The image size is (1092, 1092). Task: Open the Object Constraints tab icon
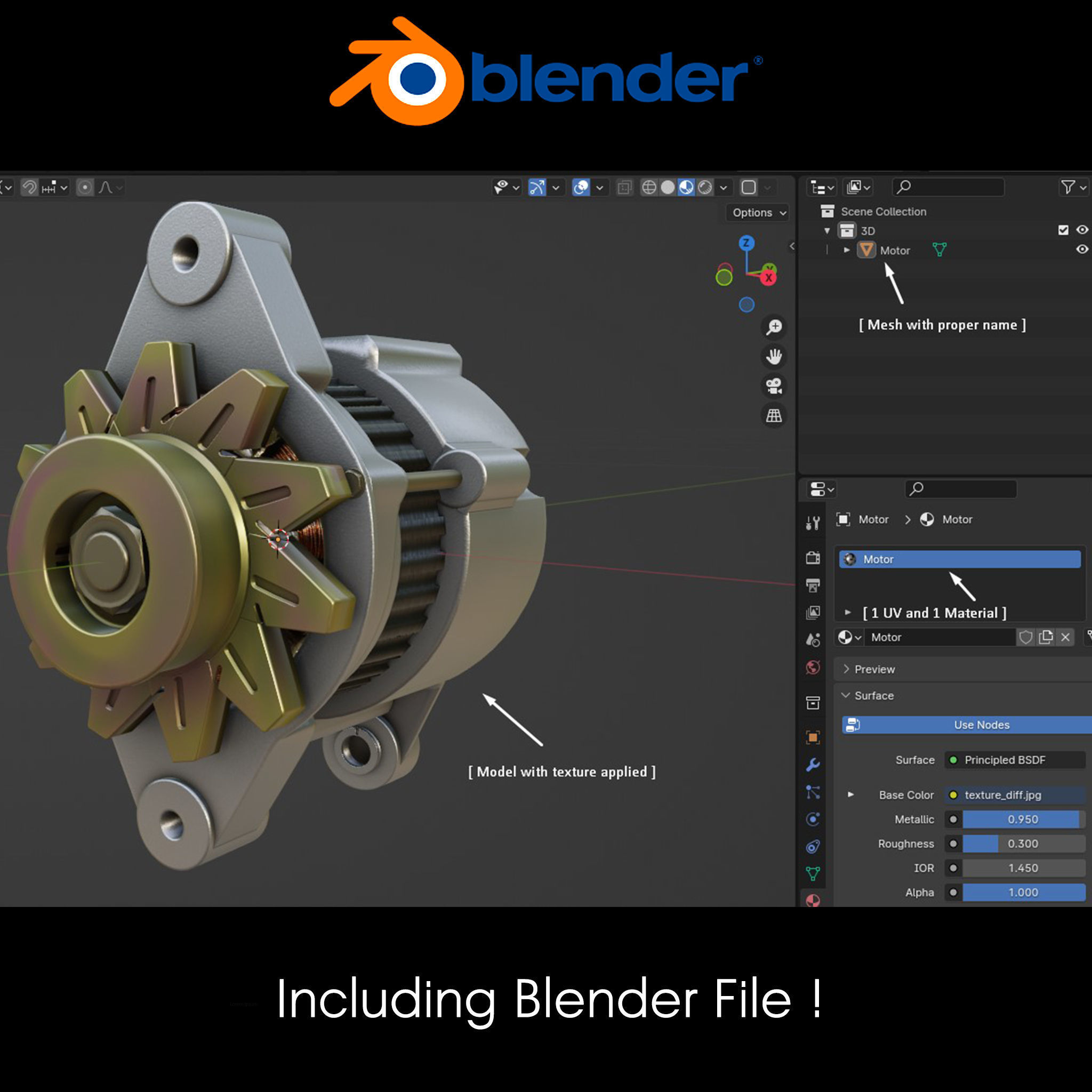(813, 846)
